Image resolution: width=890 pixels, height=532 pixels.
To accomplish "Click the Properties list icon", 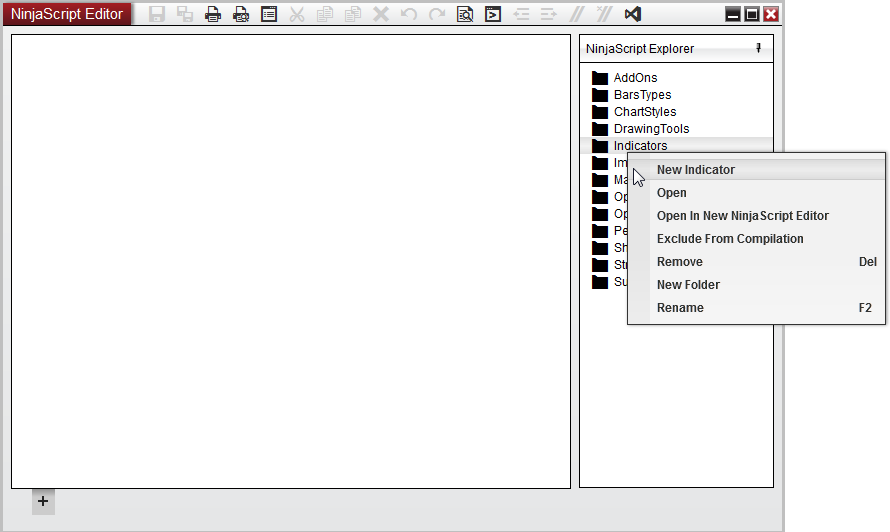I will [x=269, y=14].
